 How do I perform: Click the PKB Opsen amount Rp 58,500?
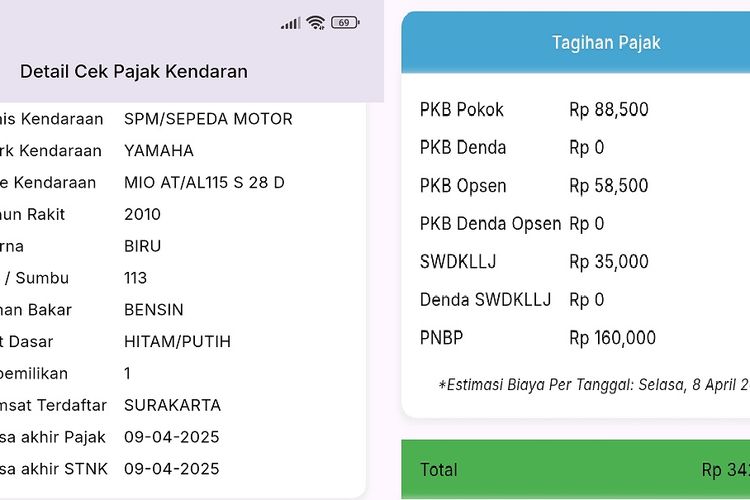coord(608,186)
